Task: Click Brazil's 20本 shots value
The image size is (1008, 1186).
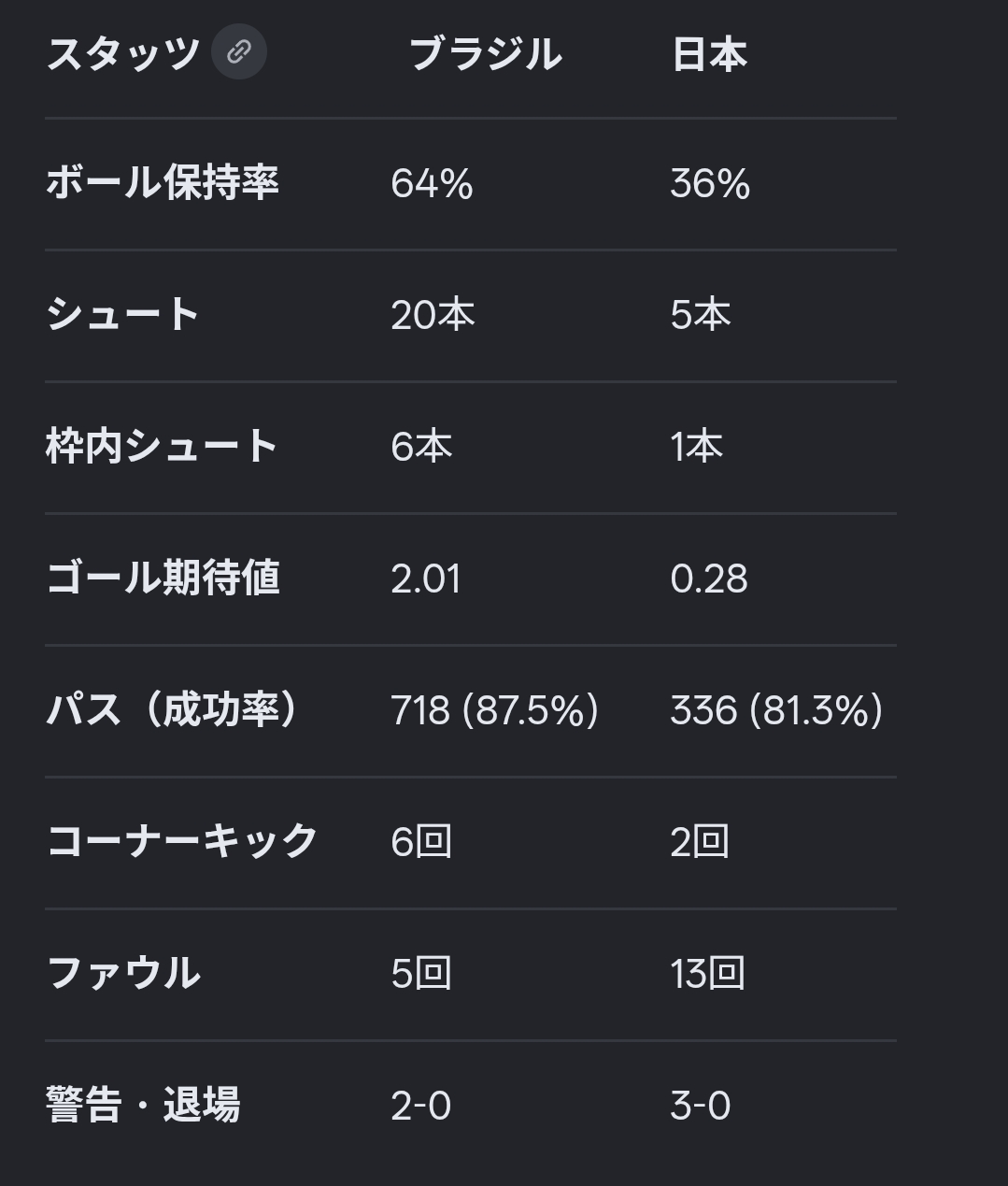Action: 433,315
